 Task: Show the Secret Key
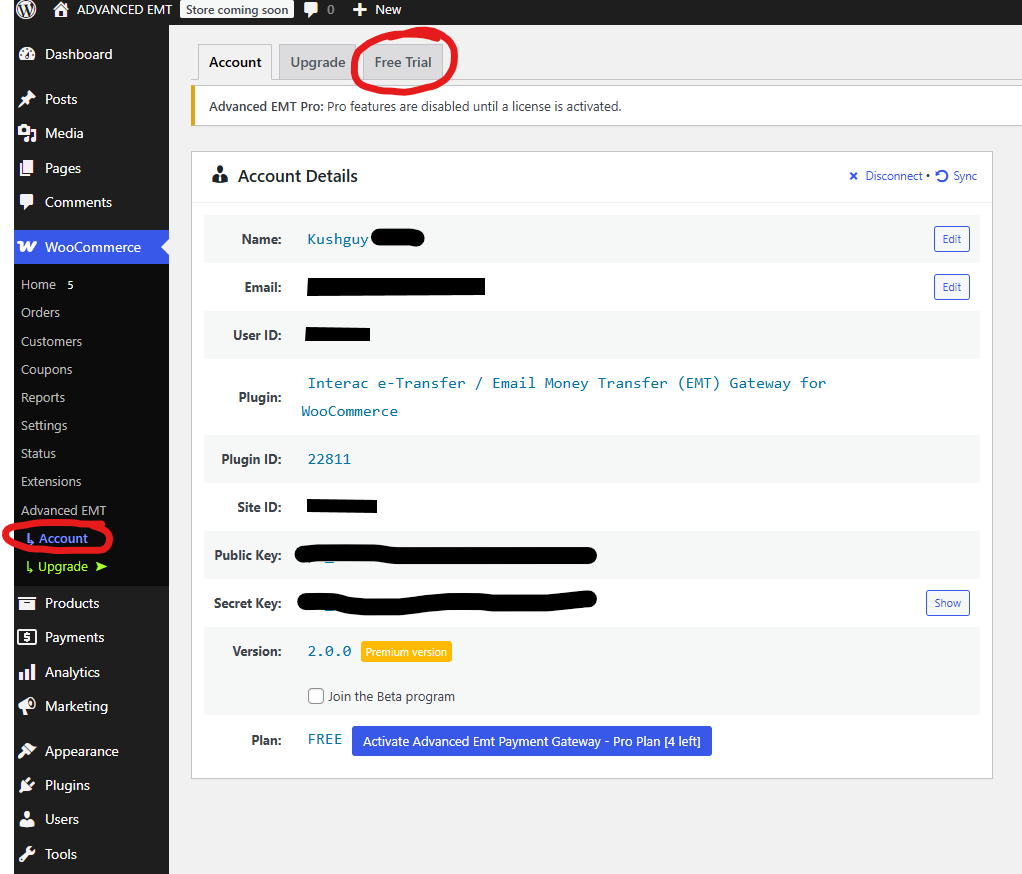[x=947, y=603]
